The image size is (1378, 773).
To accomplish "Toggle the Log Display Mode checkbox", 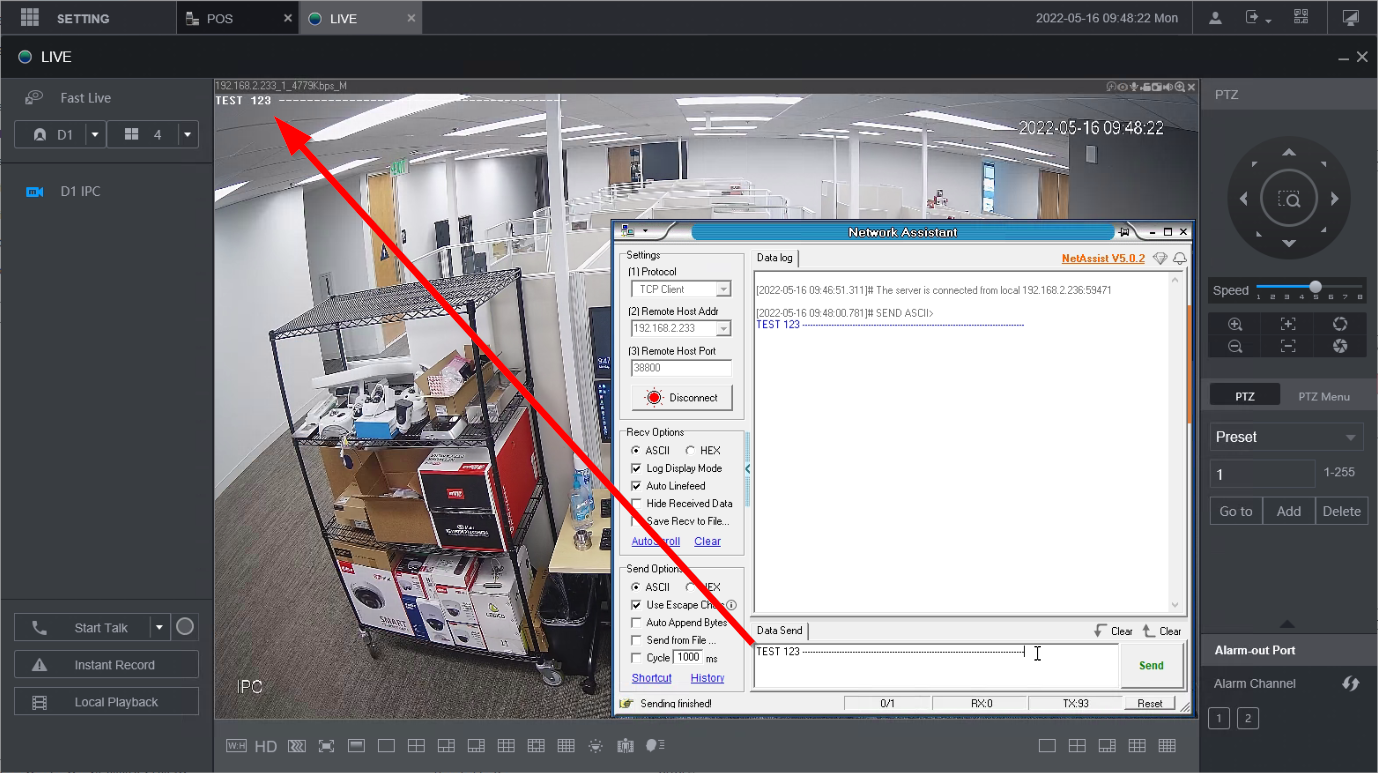I will point(637,468).
